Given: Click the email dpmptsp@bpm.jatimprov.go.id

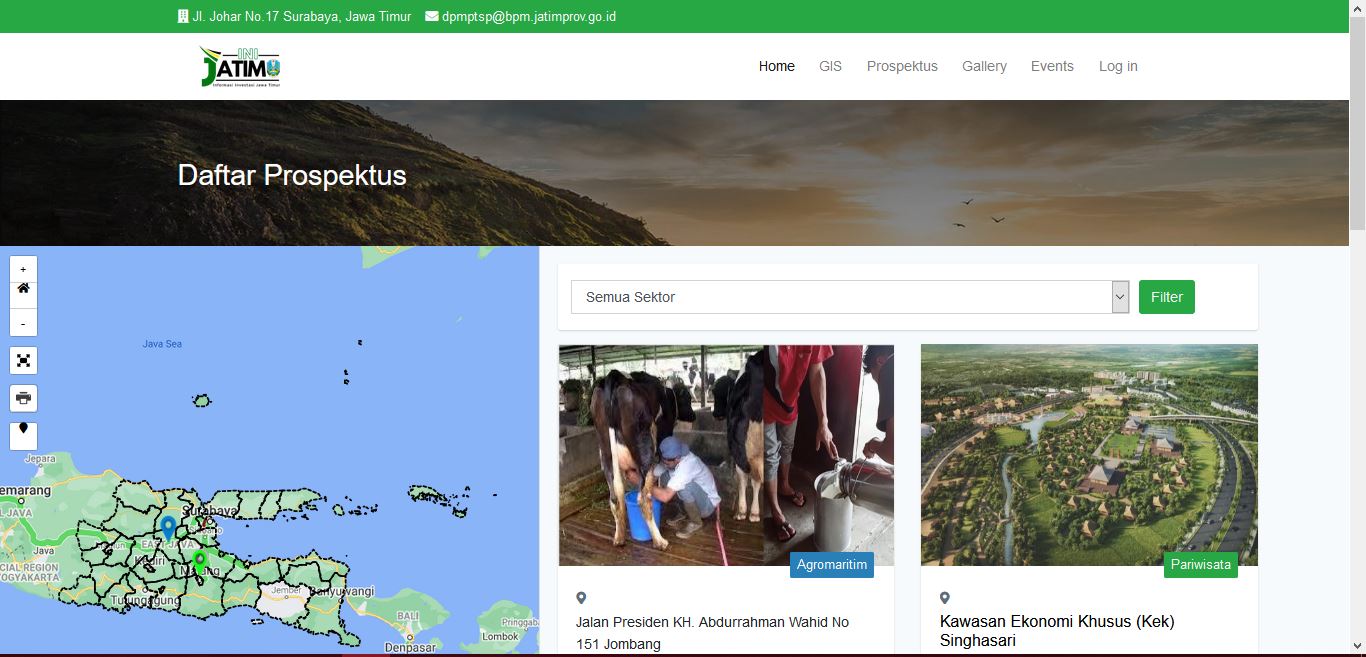Looking at the screenshot, I should [x=529, y=16].
